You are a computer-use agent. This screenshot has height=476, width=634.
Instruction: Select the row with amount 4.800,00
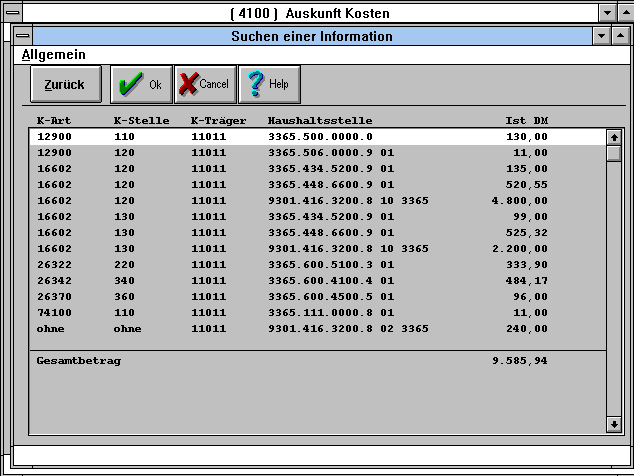pyautogui.click(x=300, y=201)
